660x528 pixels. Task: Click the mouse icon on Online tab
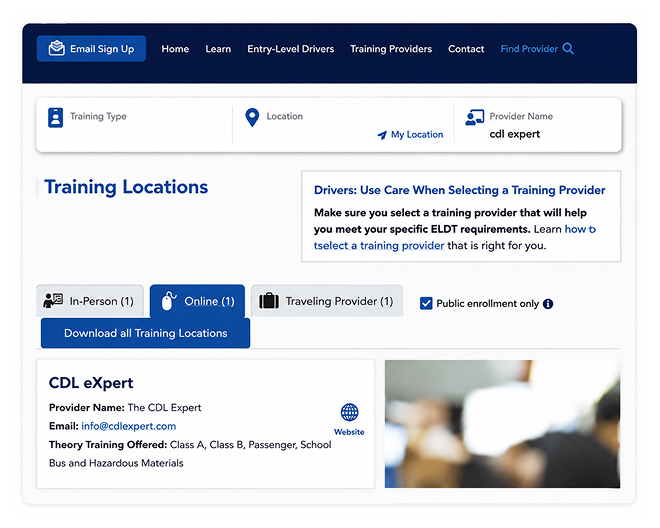pyautogui.click(x=168, y=301)
